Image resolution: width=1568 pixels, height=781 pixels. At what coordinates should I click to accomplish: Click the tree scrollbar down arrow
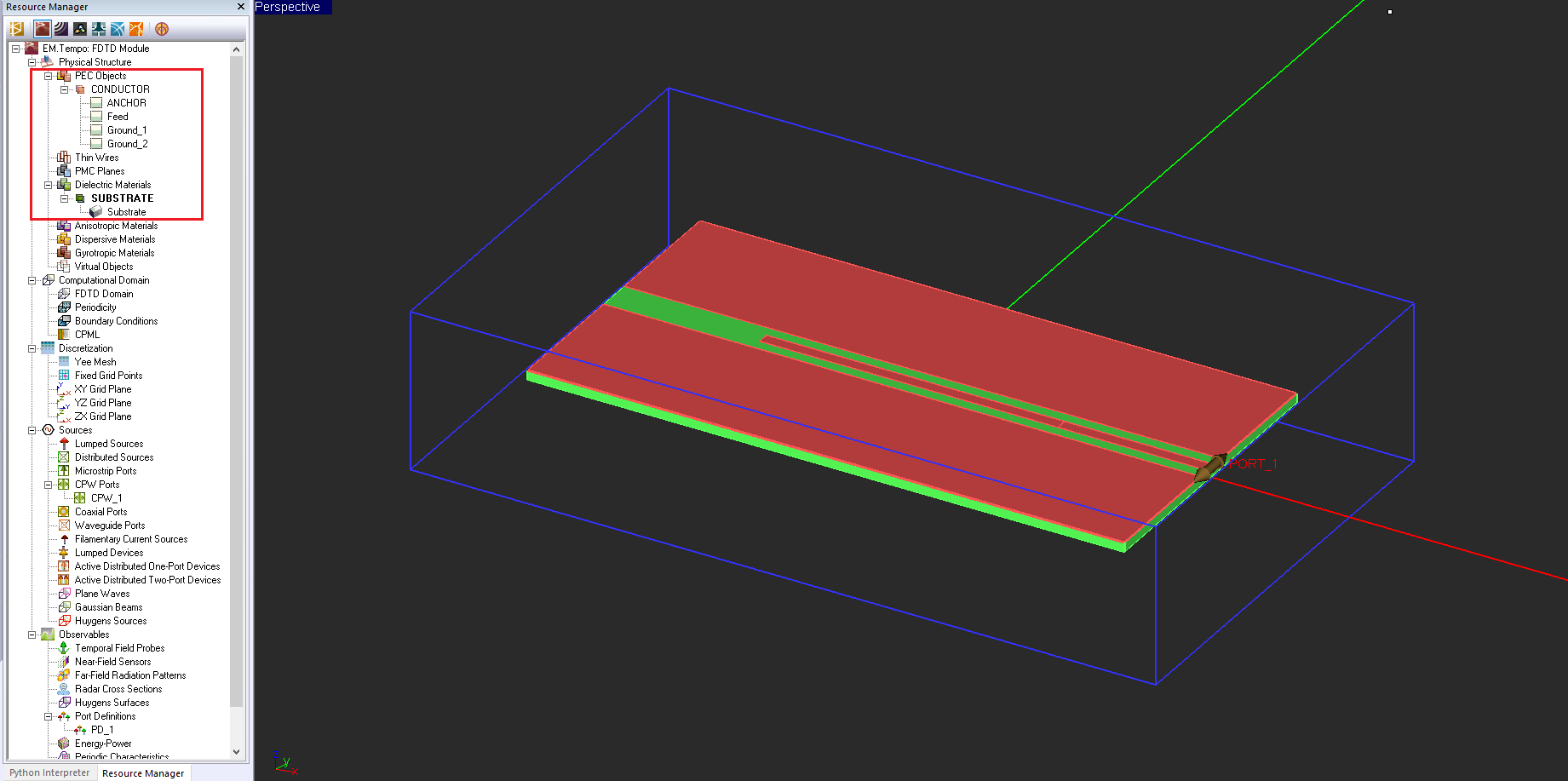tap(237, 752)
